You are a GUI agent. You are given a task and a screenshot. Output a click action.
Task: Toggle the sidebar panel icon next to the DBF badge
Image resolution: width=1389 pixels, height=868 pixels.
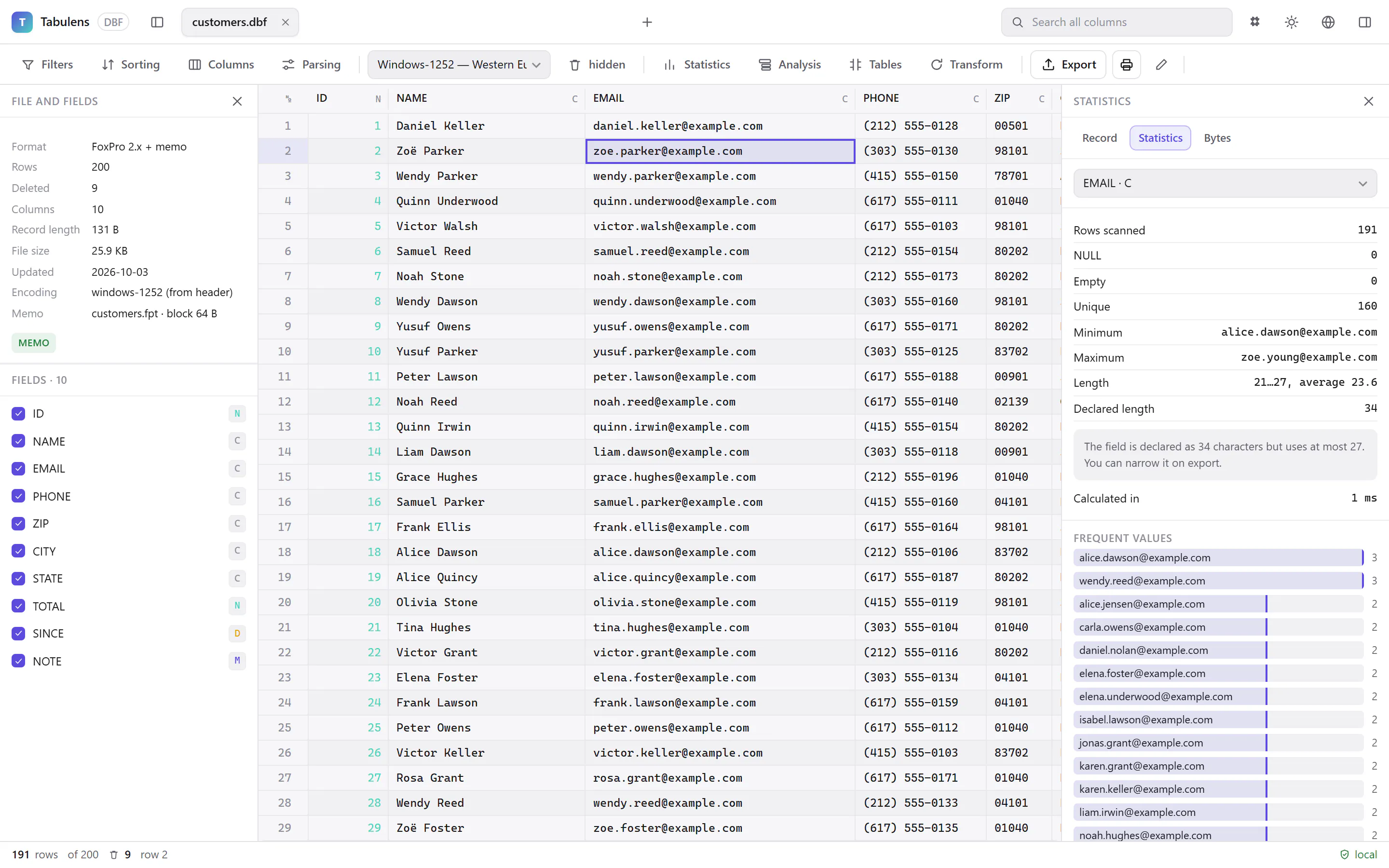[157, 22]
